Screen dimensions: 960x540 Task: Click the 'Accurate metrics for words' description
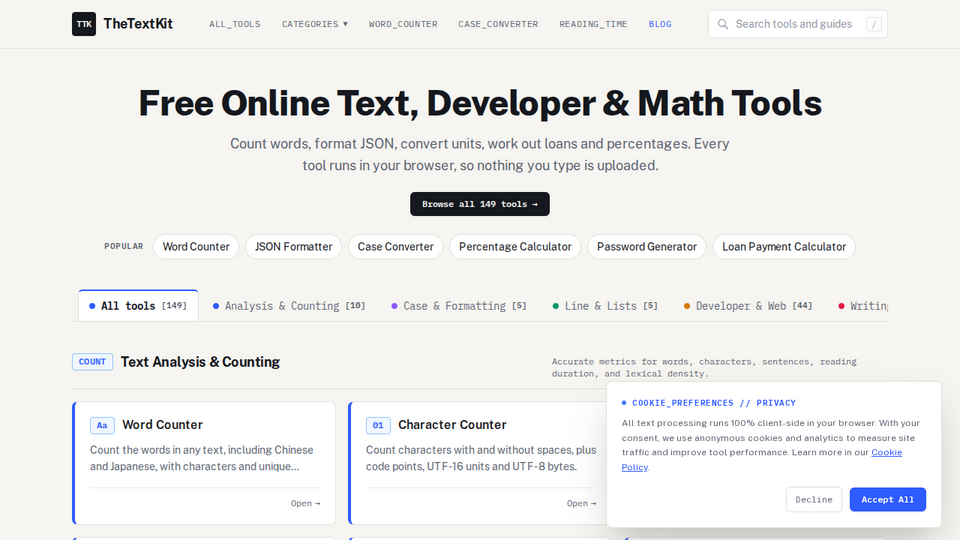[x=704, y=367]
